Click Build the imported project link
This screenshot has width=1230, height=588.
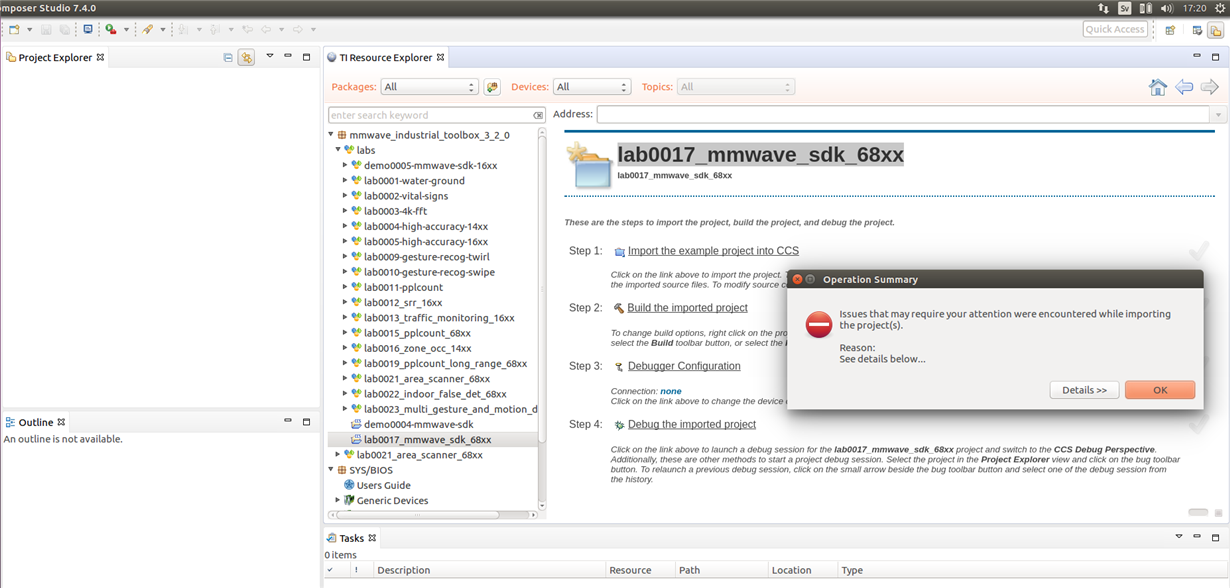[x=687, y=308]
